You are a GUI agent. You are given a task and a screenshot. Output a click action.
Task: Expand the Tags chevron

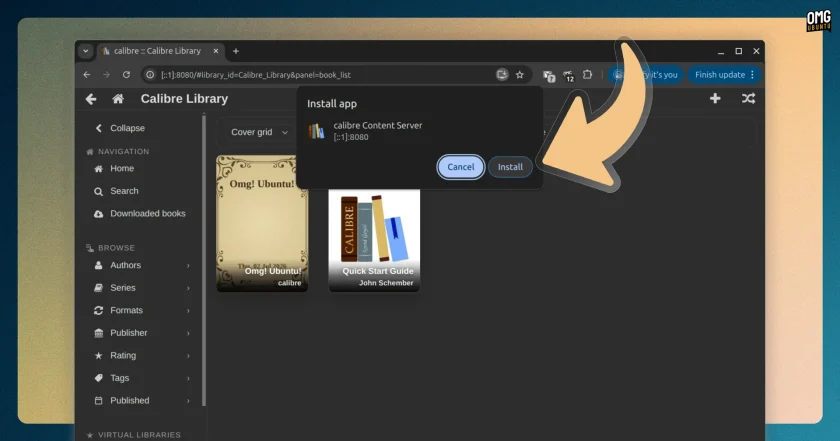pos(188,378)
